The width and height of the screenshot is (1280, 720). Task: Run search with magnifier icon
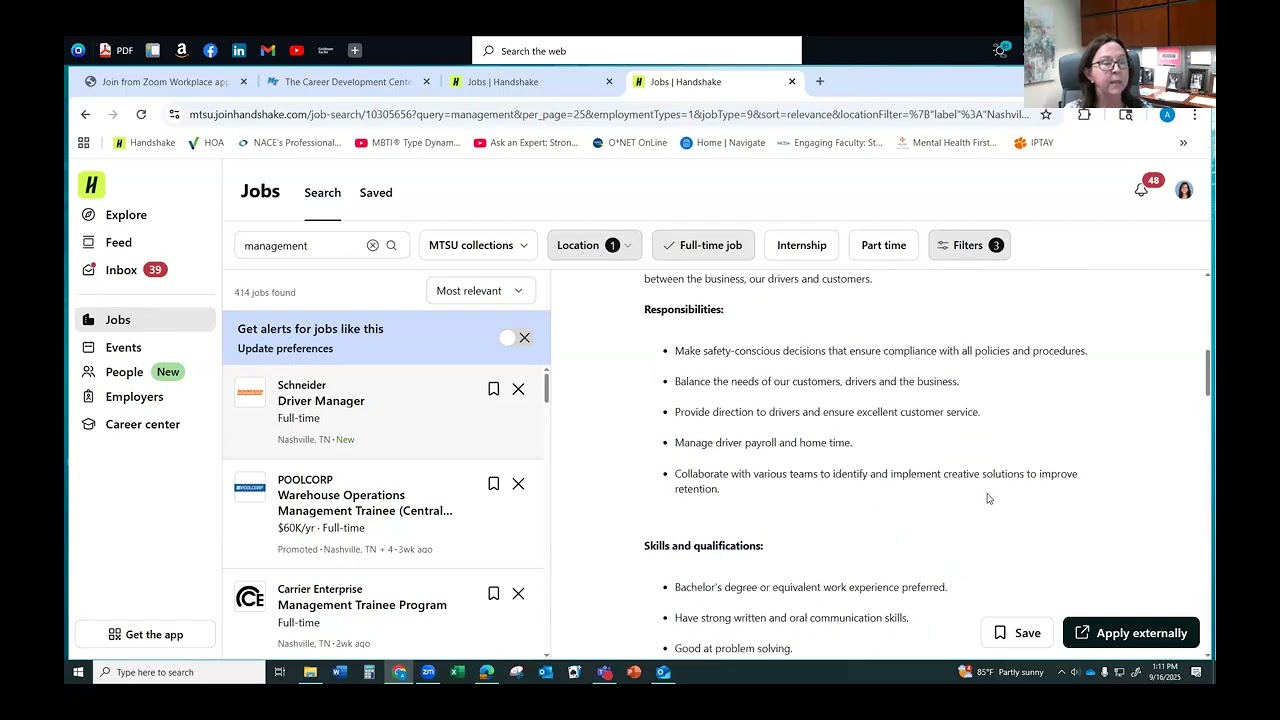tap(391, 245)
